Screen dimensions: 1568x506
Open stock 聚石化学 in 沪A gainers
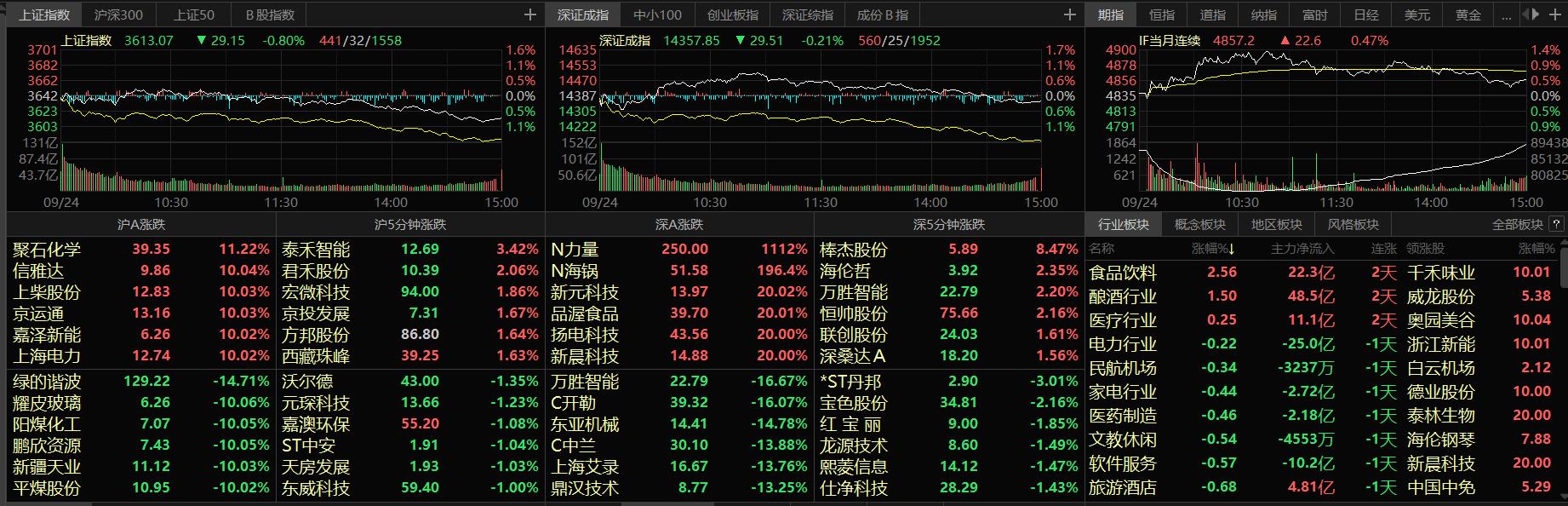(x=141, y=249)
